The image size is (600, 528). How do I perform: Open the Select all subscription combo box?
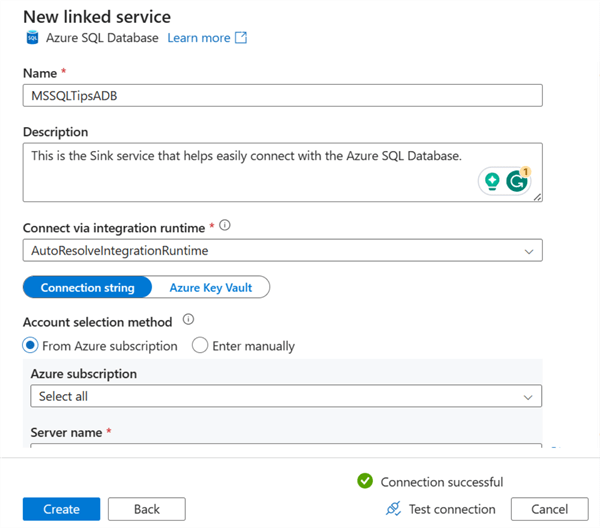click(x=286, y=396)
